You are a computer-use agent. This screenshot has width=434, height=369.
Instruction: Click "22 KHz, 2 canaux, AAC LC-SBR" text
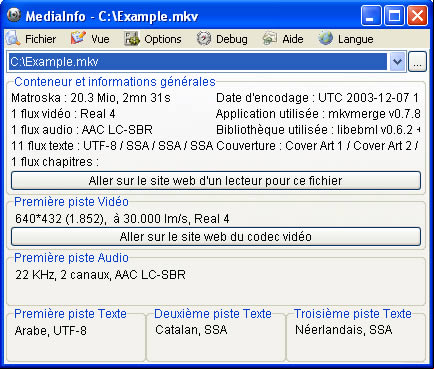coord(100,275)
